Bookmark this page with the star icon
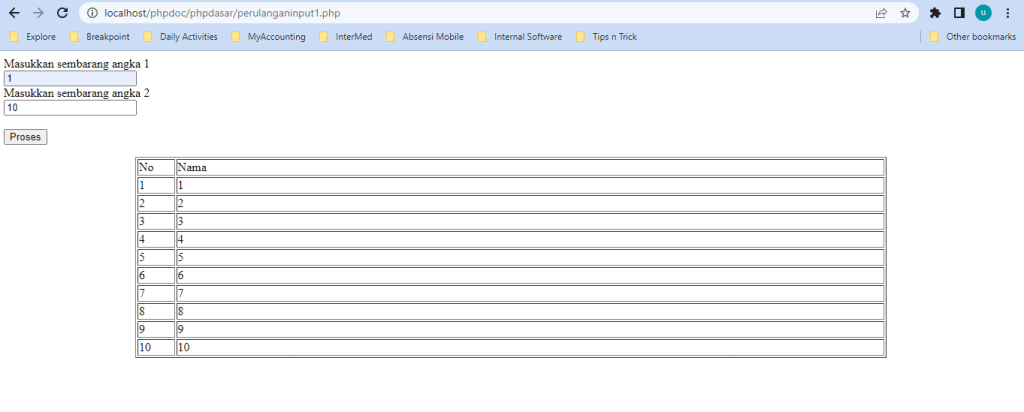1024x412 pixels. click(905, 13)
